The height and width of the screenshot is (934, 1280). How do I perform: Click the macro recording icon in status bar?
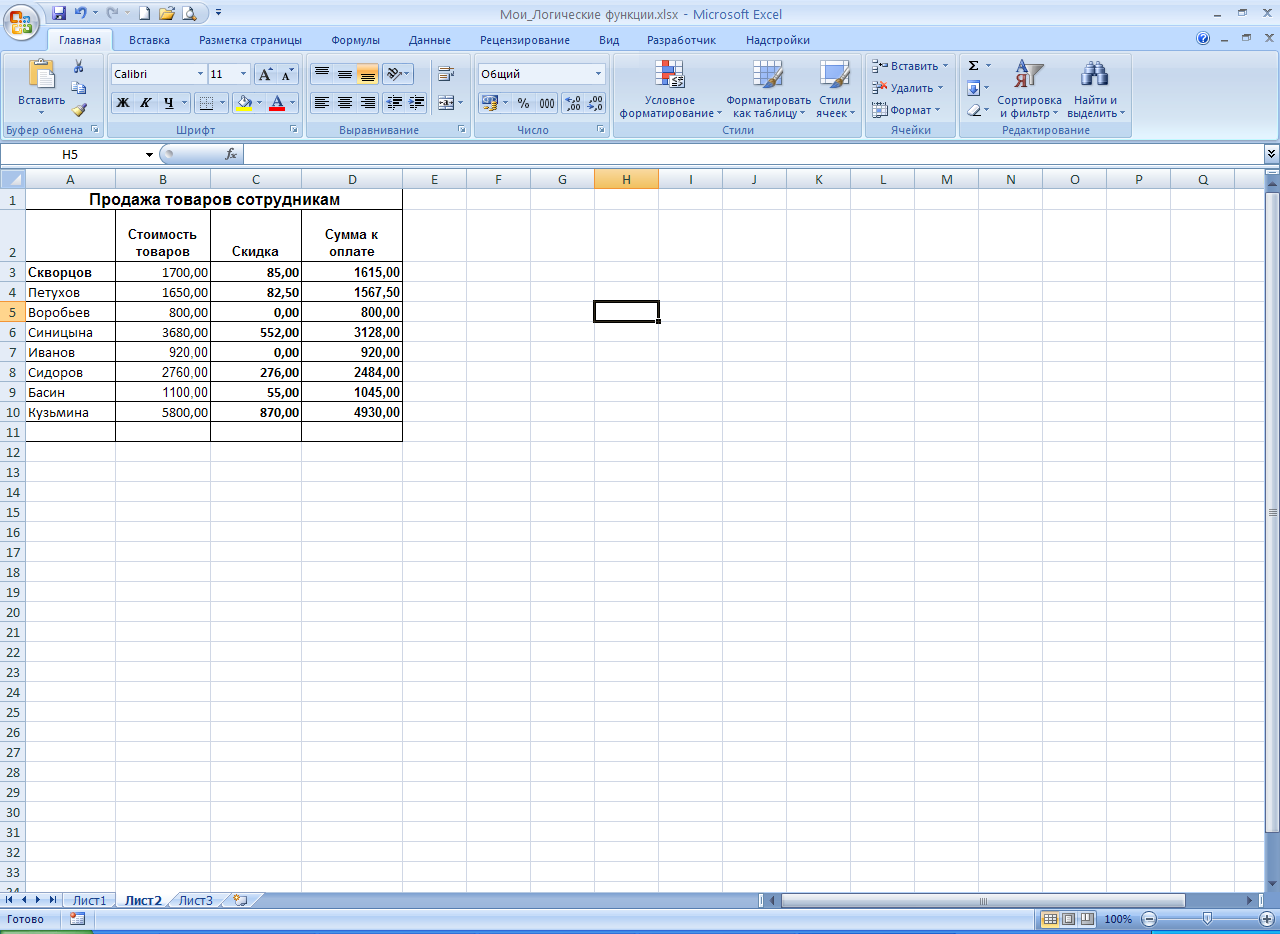[x=77, y=919]
